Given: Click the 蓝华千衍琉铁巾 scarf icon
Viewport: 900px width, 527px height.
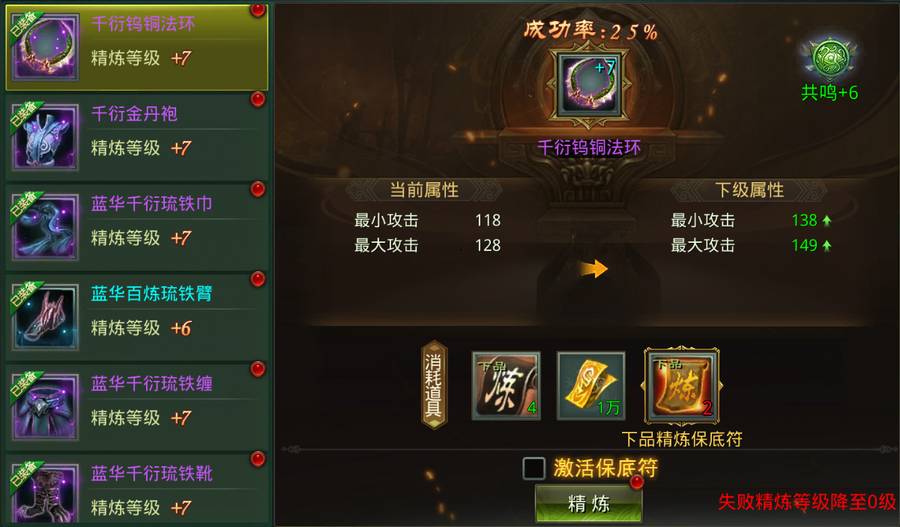Looking at the screenshot, I should click(45, 227).
